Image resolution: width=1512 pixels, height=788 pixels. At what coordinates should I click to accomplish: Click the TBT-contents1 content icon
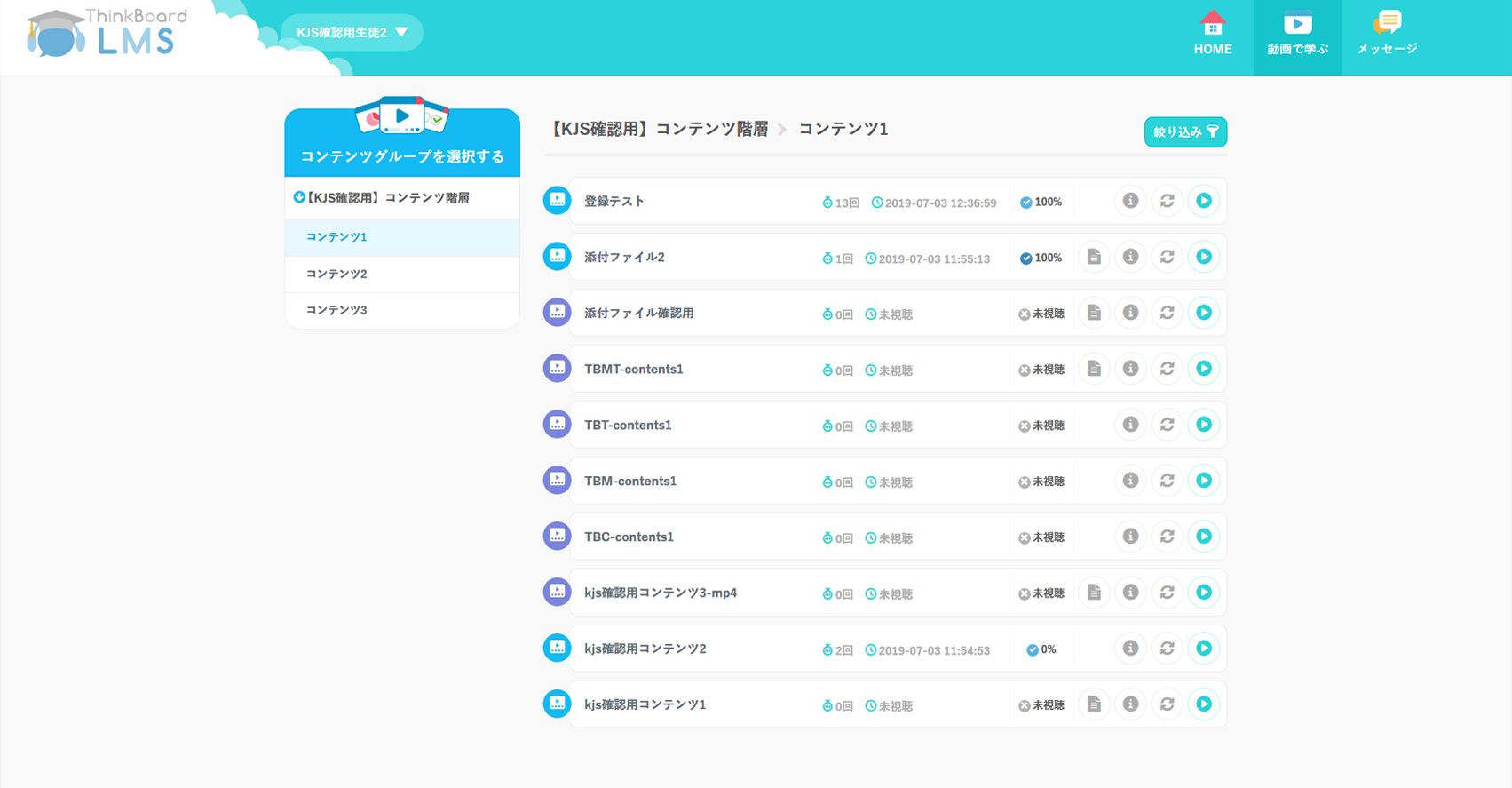click(x=557, y=425)
